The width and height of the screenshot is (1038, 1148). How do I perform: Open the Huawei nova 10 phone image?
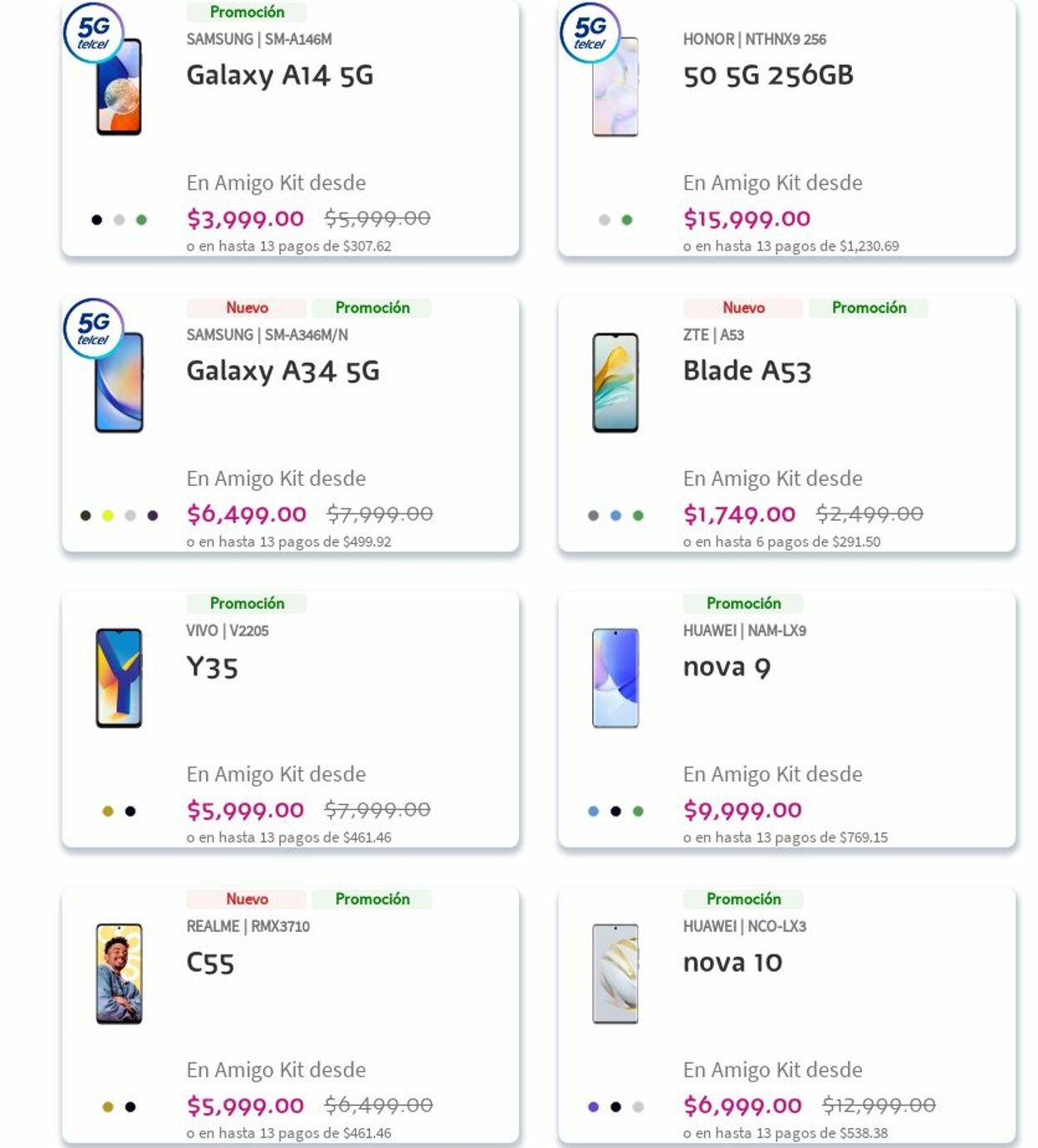[615, 974]
